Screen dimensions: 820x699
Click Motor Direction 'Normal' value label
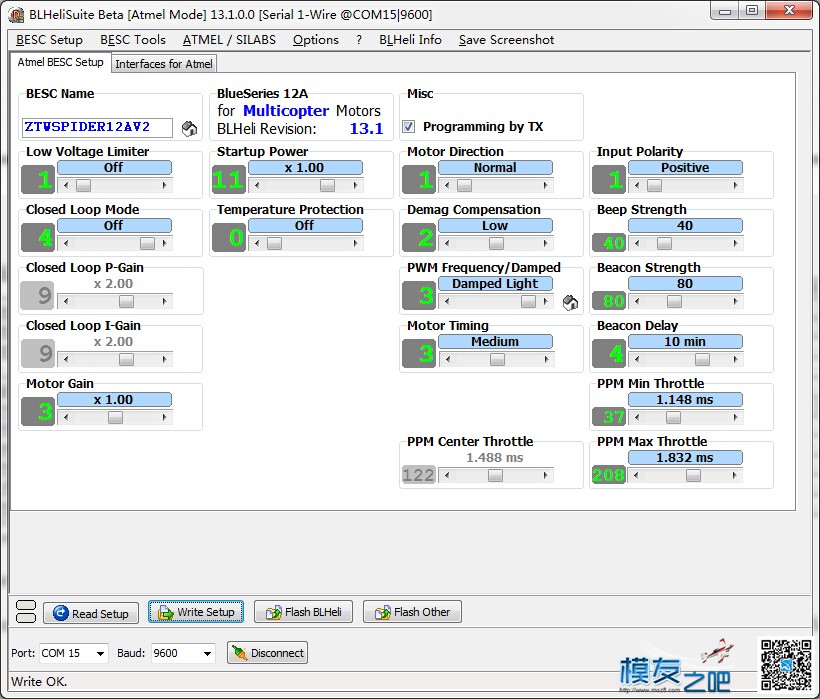(495, 167)
